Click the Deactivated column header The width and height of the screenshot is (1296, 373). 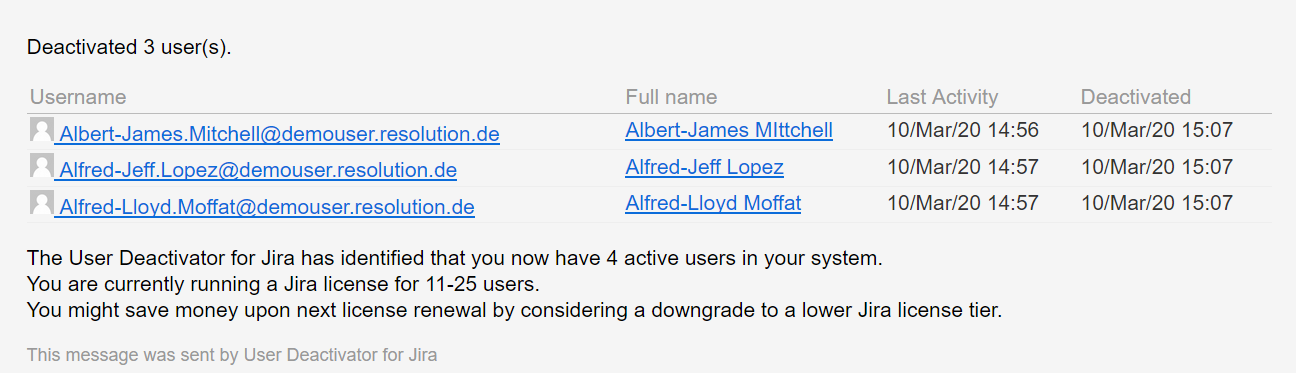tap(1136, 97)
